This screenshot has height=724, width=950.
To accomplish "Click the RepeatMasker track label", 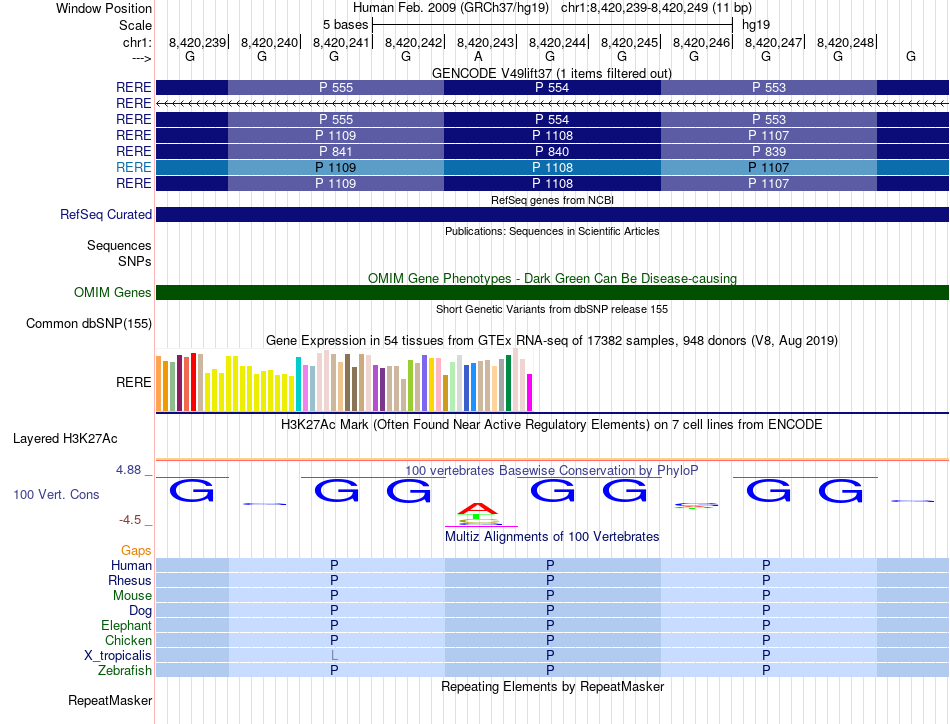I will [110, 700].
